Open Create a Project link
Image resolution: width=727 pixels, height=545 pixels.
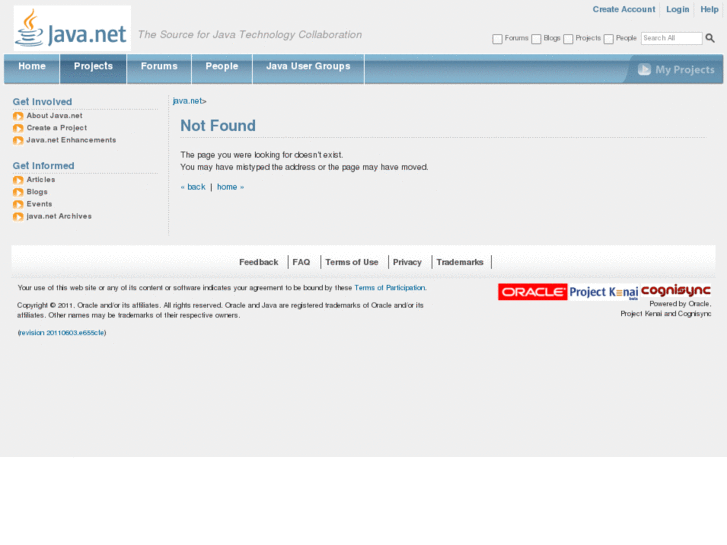[57, 128]
